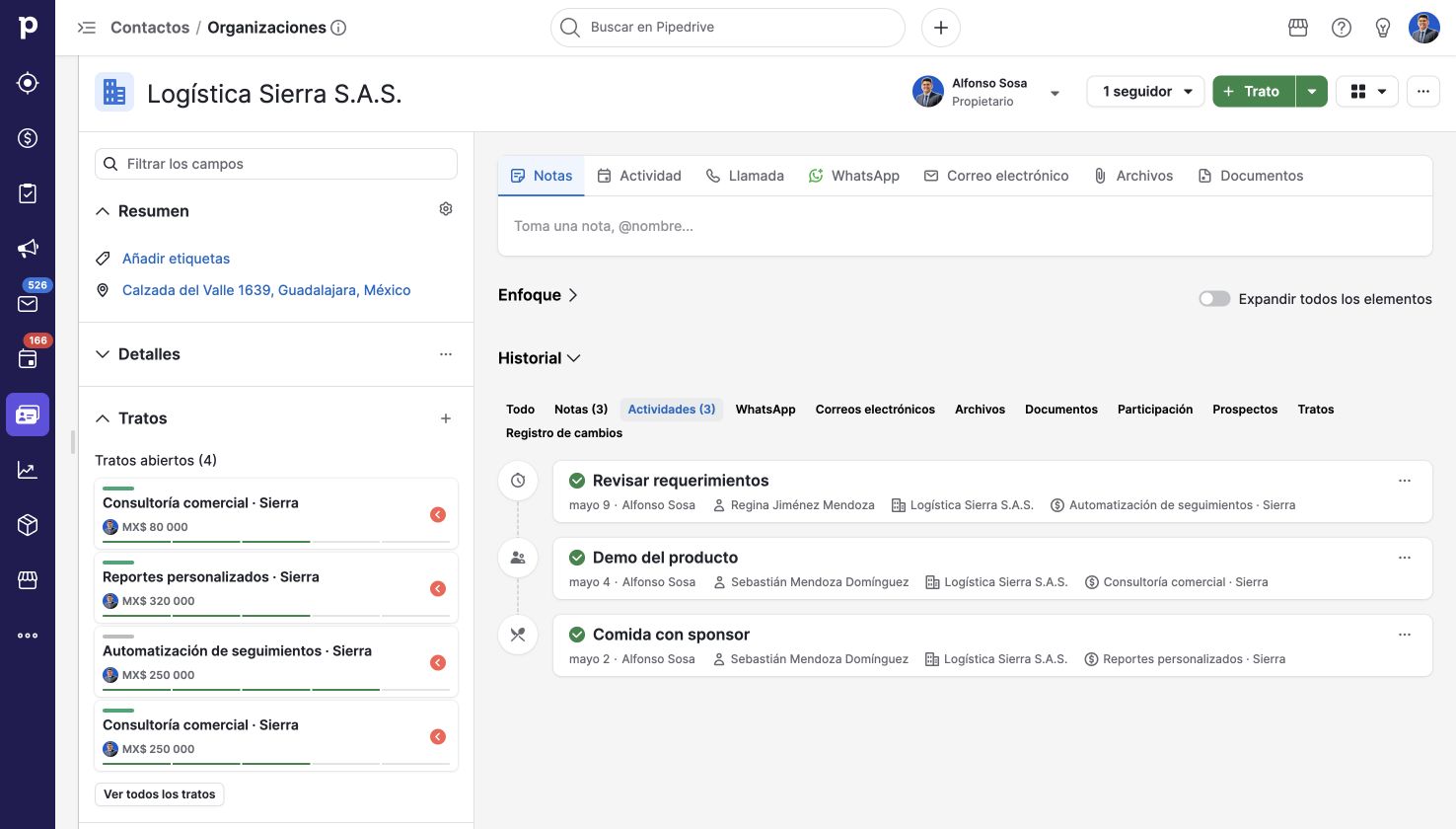The width and height of the screenshot is (1456, 829).
Task: Open marketplace icon in top bar
Action: (1298, 28)
